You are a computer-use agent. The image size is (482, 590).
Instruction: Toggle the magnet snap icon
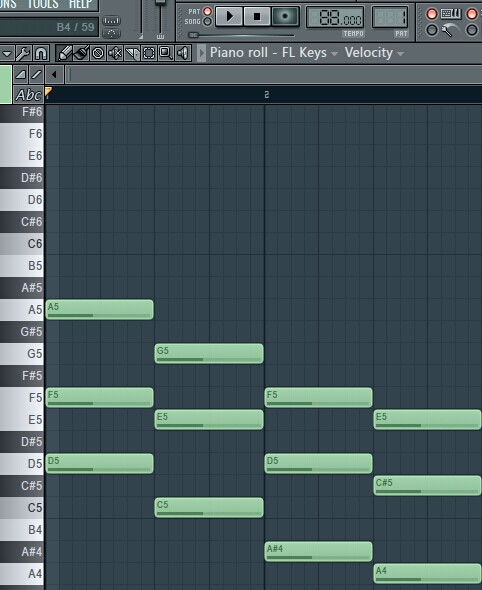coord(41,53)
